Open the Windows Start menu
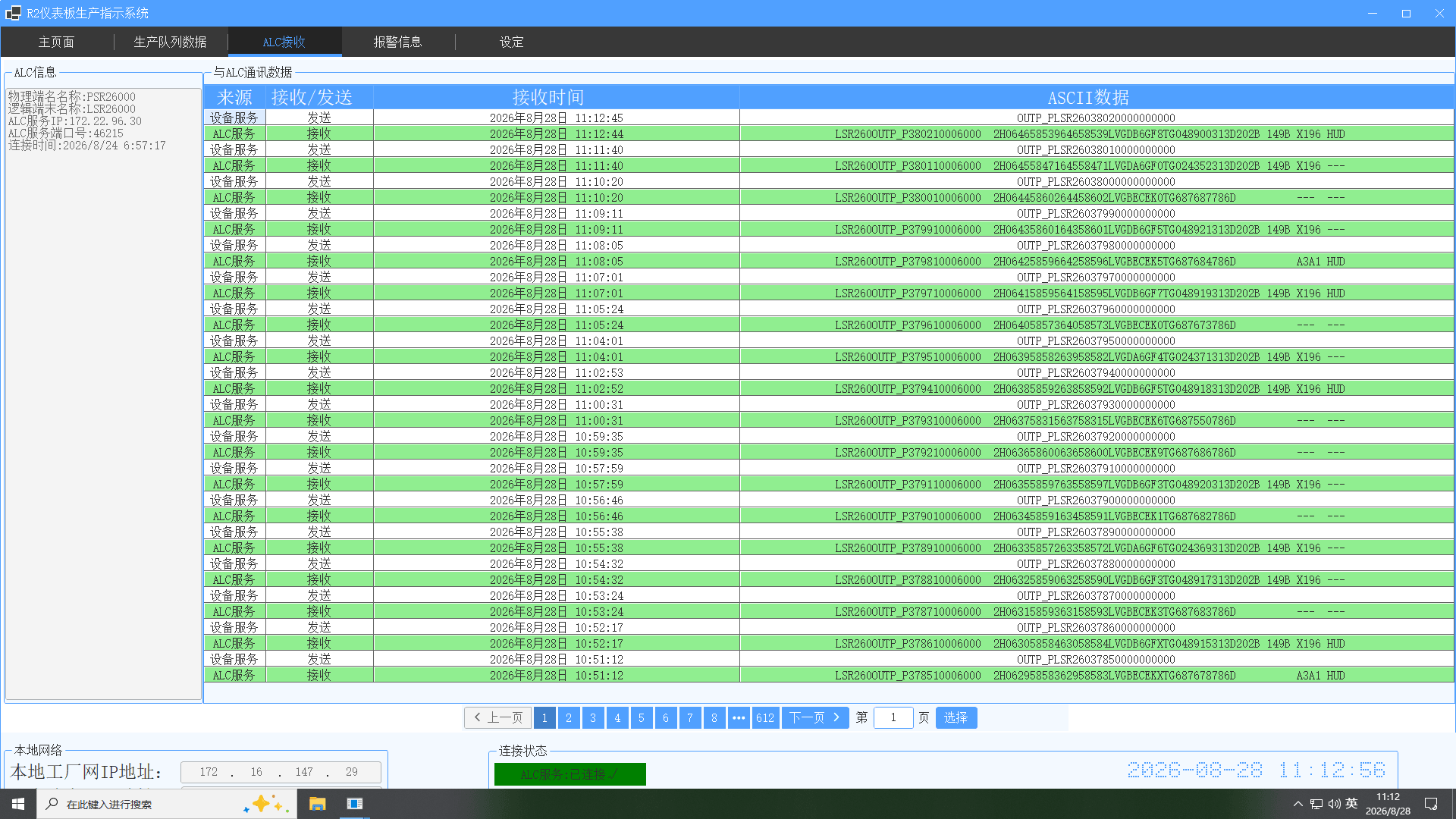Image resolution: width=1456 pixels, height=819 pixels. pos(18,804)
